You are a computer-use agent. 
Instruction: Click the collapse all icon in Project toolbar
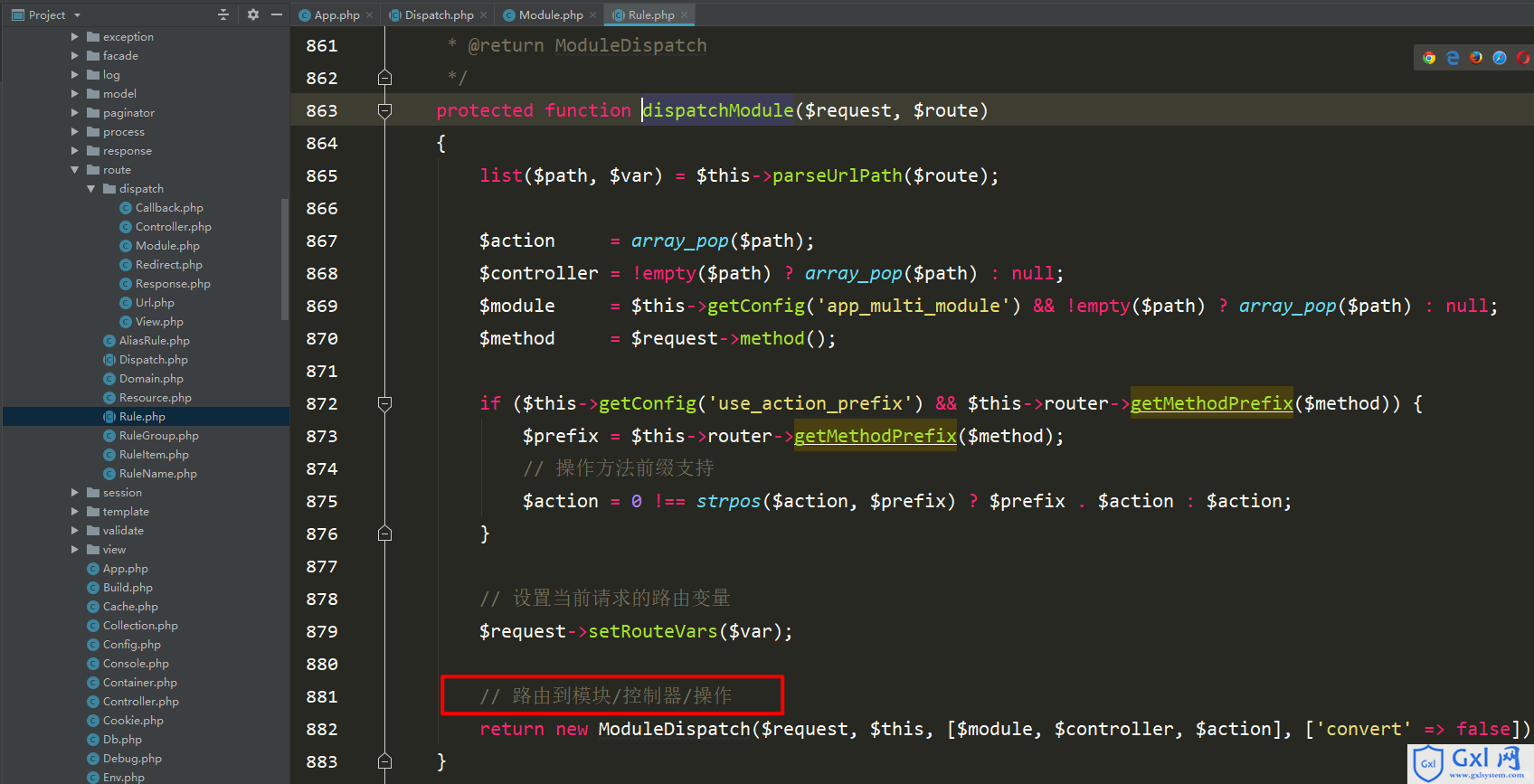pyautogui.click(x=223, y=14)
